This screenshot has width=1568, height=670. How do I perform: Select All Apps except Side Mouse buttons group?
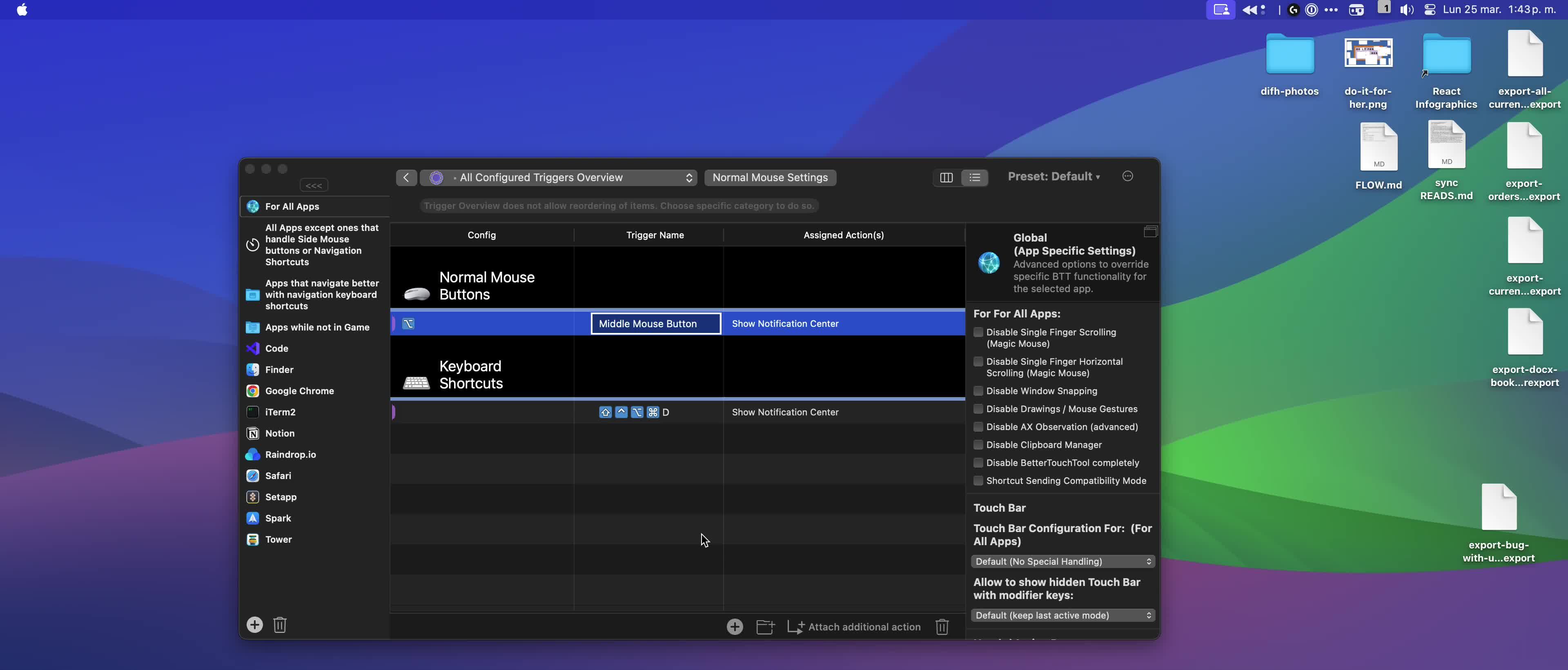[315, 245]
